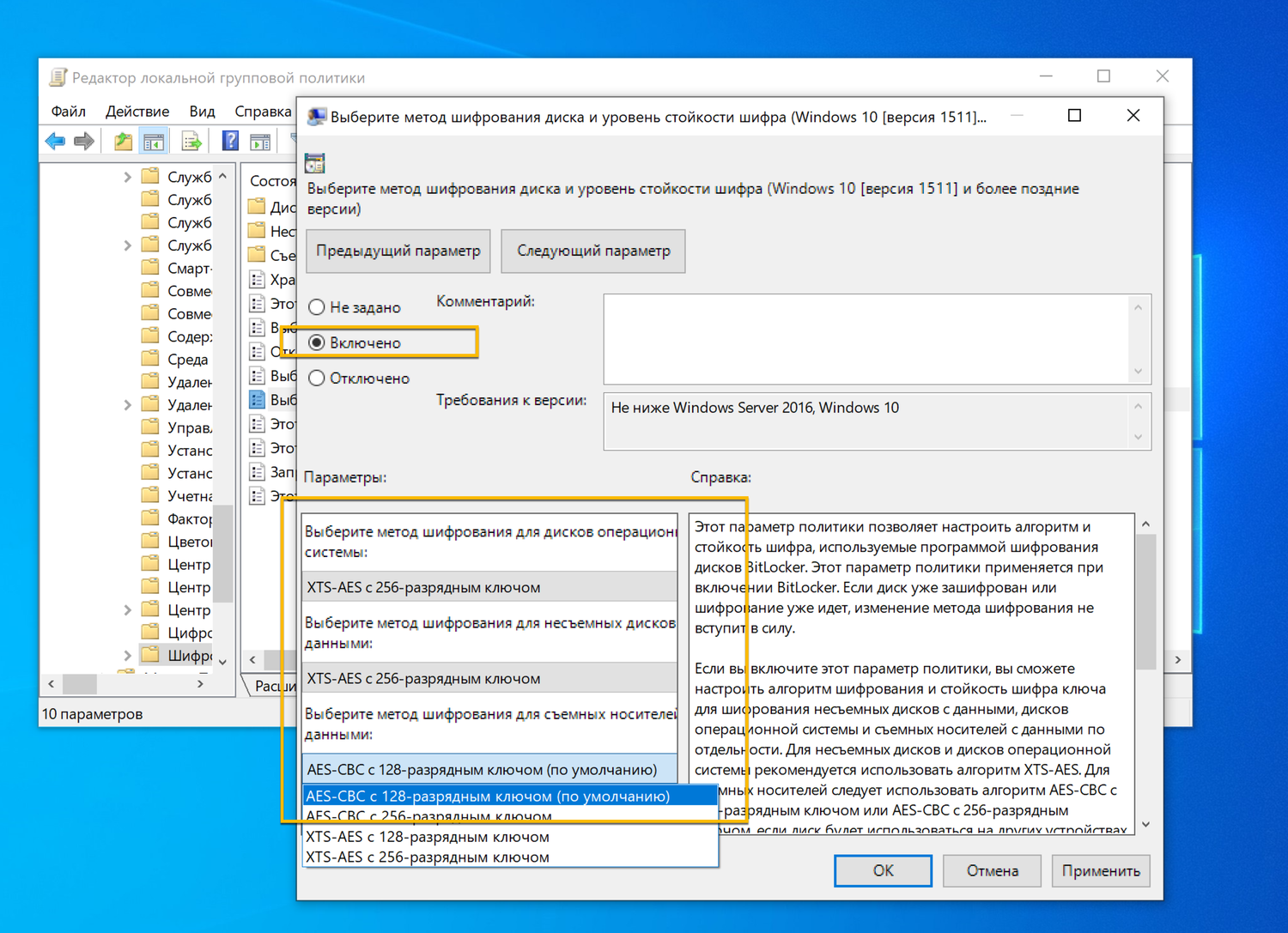Select the Шифро folder icon in the tree
This screenshot has height=933, width=1288.
[151, 655]
